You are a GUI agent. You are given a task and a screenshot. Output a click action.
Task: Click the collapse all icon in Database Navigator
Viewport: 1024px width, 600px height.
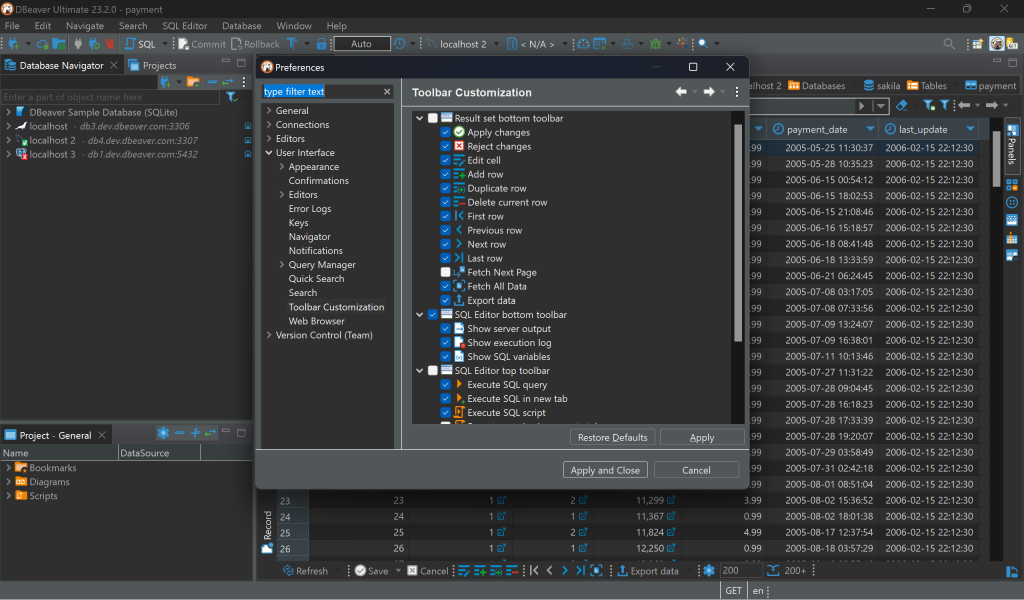coord(212,82)
